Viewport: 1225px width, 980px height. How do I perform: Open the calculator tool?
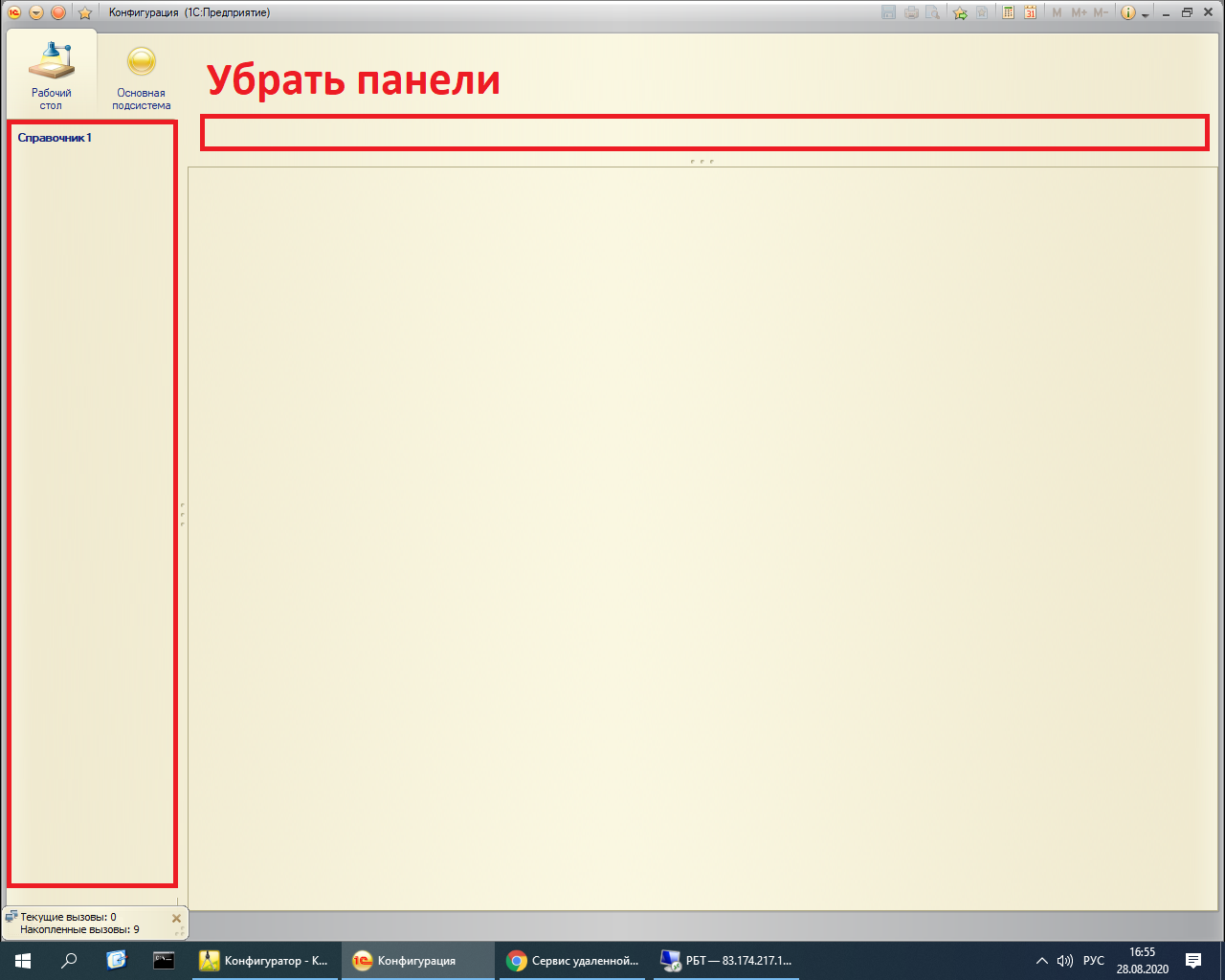1008,12
